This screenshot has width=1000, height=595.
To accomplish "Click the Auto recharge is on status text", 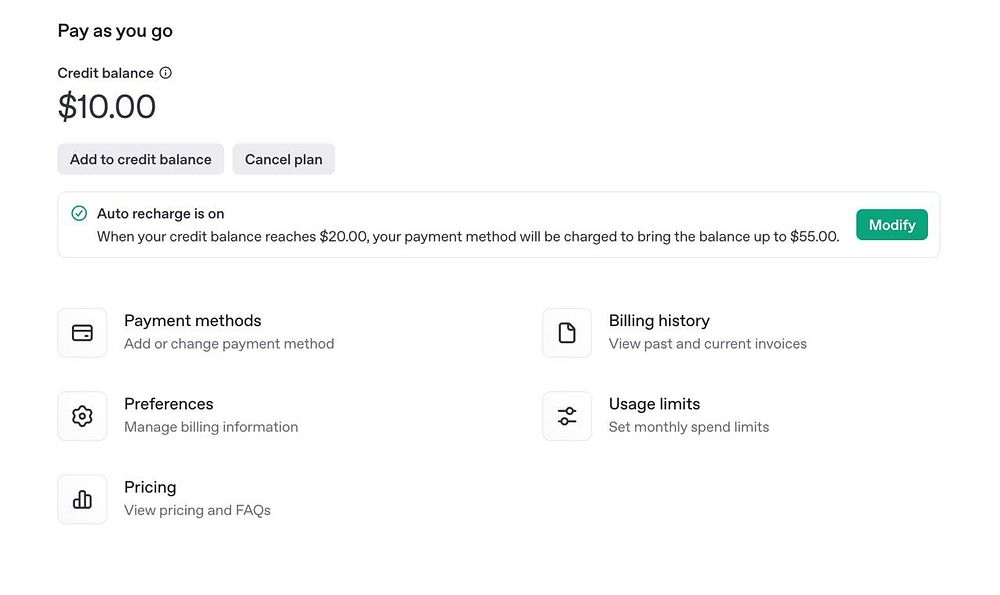I will 160,213.
